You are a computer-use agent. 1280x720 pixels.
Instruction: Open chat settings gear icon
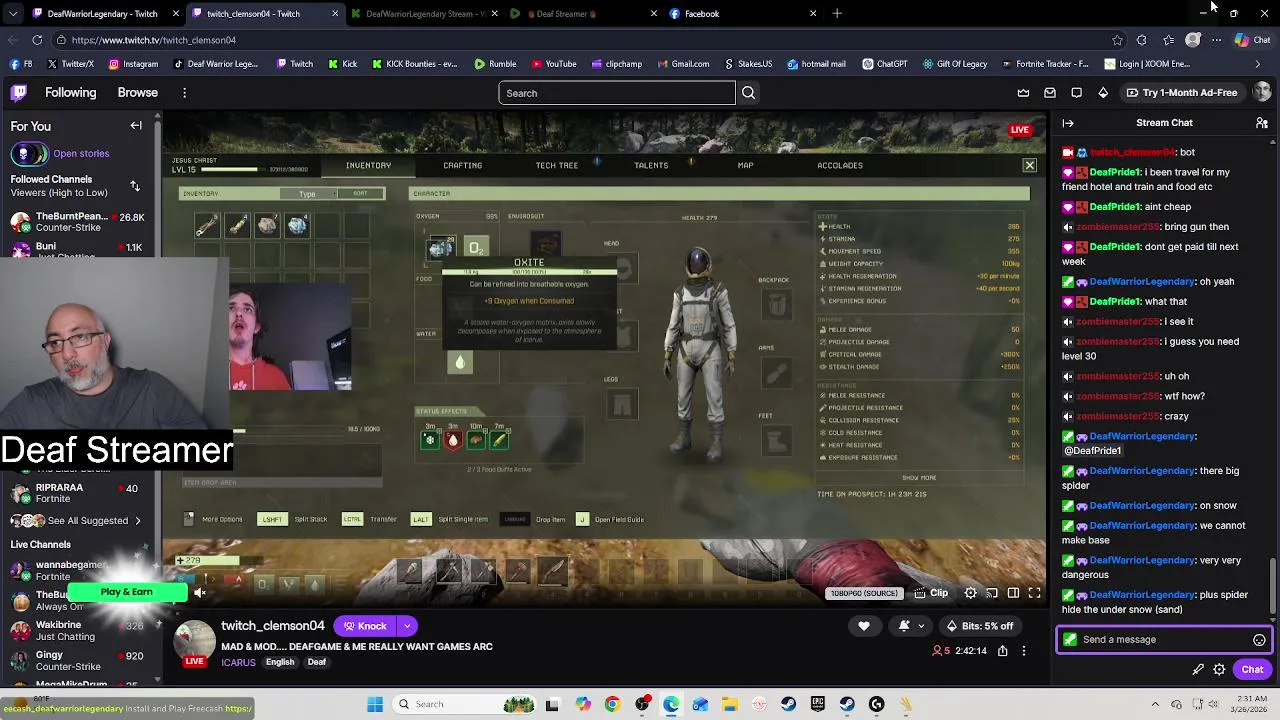(1219, 670)
